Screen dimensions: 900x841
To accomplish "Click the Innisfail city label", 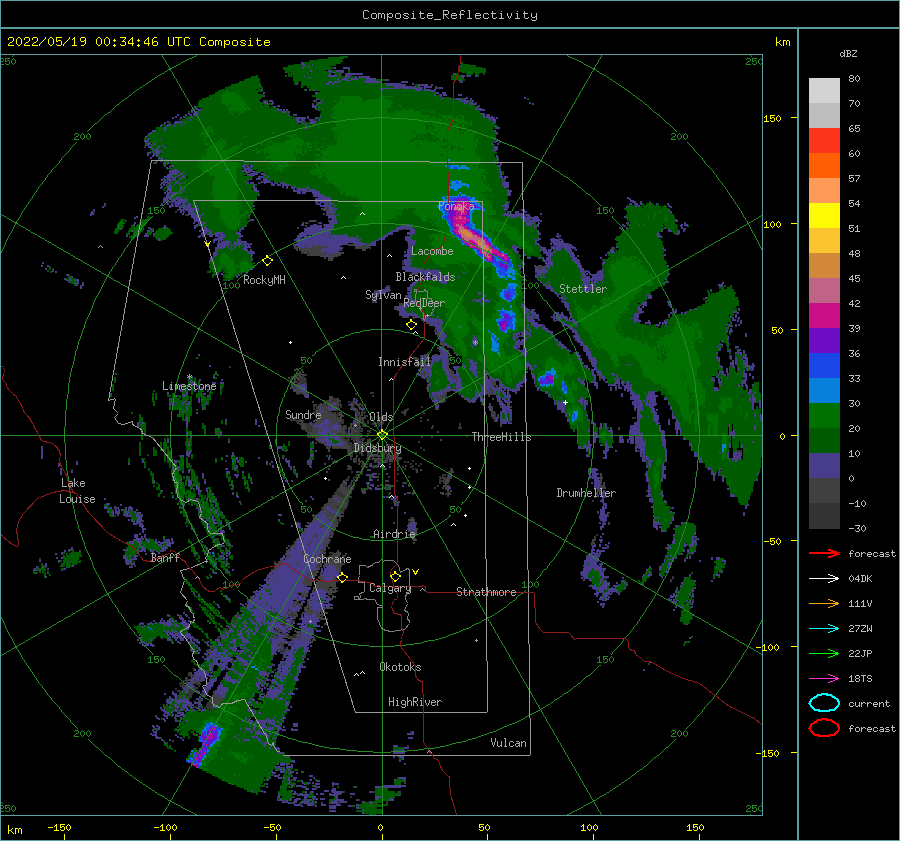I will pos(404,362).
